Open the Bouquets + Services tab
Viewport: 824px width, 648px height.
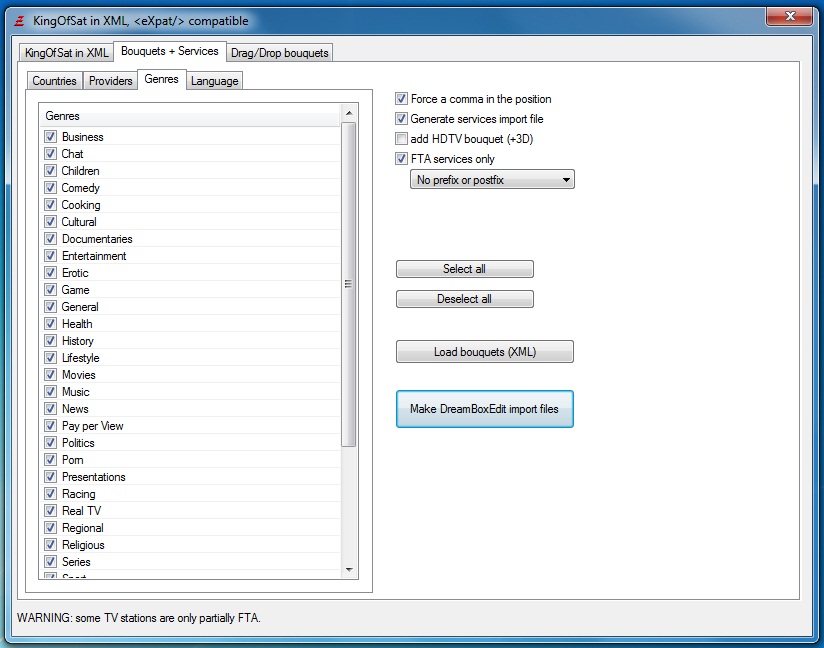tap(170, 51)
